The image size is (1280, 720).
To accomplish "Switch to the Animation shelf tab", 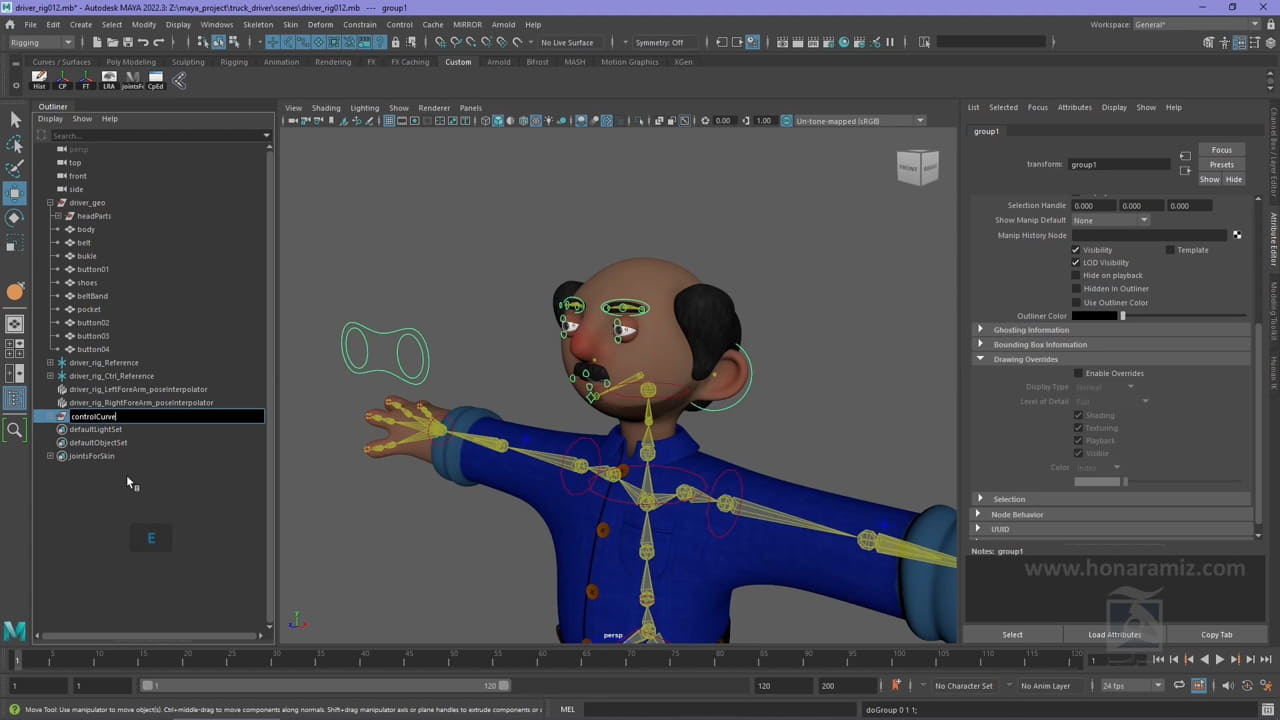I will pos(281,62).
